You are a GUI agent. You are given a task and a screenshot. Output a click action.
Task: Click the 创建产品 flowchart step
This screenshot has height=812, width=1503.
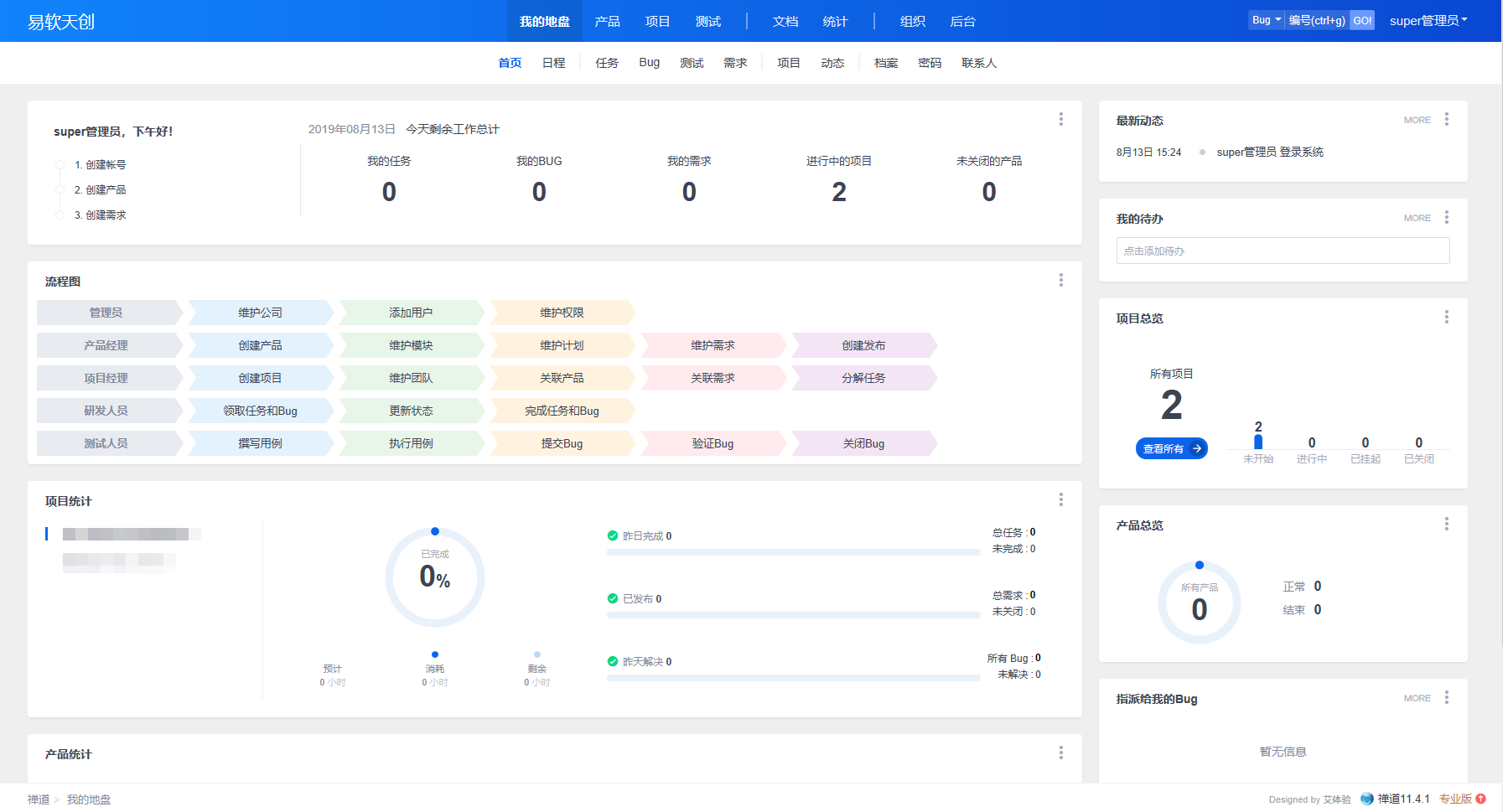[x=261, y=345]
